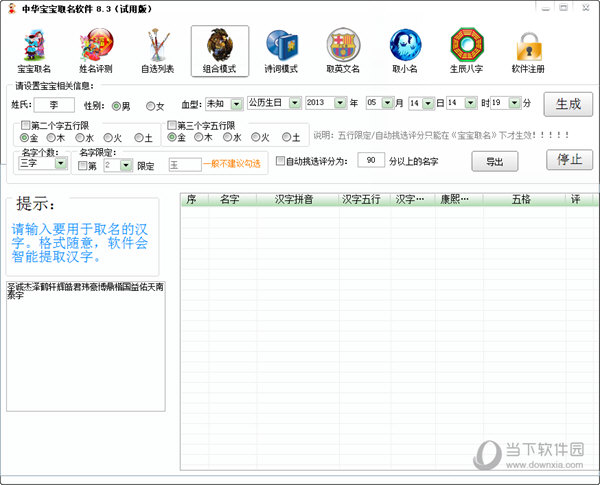Sort by the 汉字拼音 column header

coord(298,199)
